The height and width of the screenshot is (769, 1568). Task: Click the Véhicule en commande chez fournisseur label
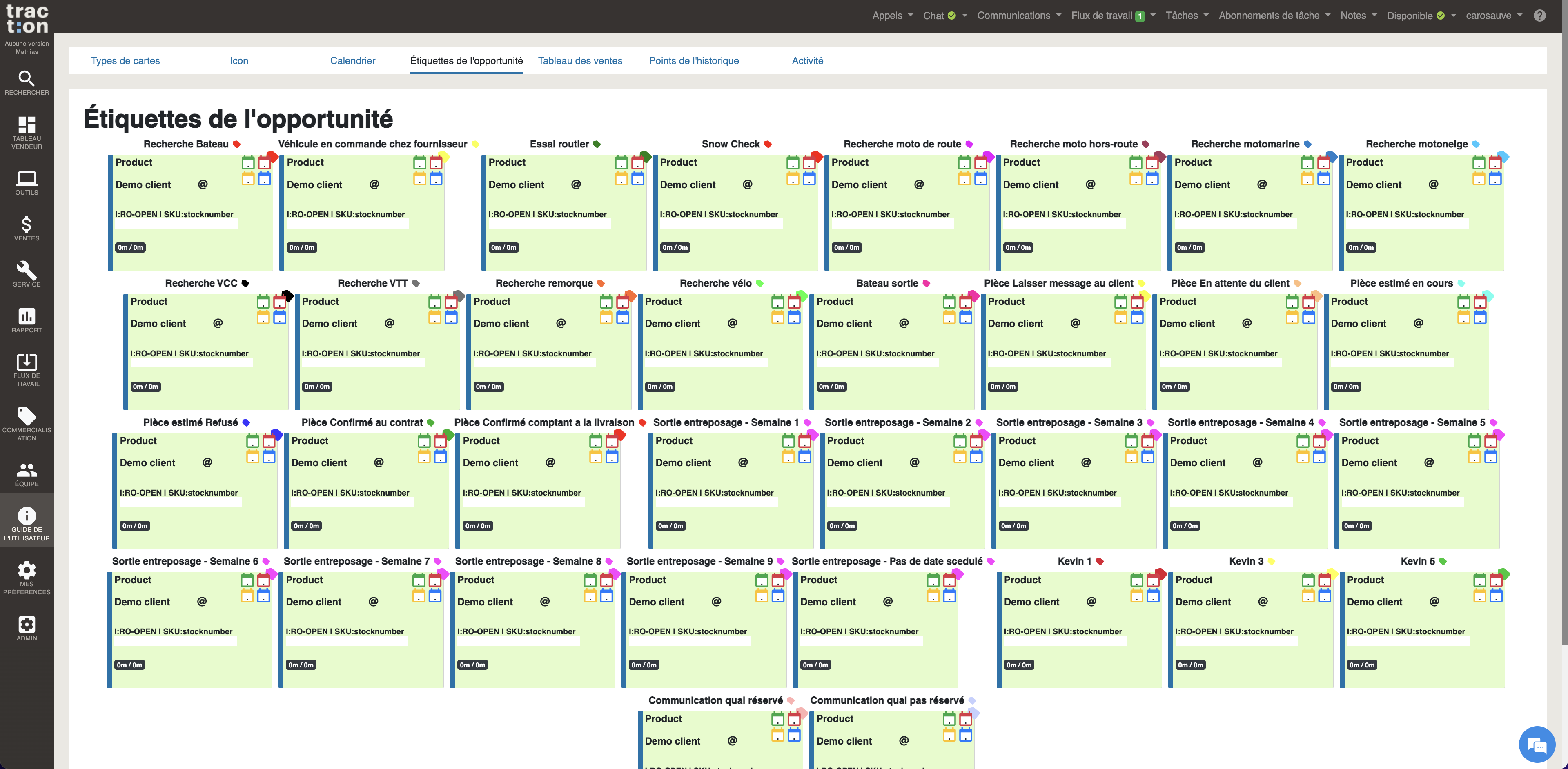(372, 144)
